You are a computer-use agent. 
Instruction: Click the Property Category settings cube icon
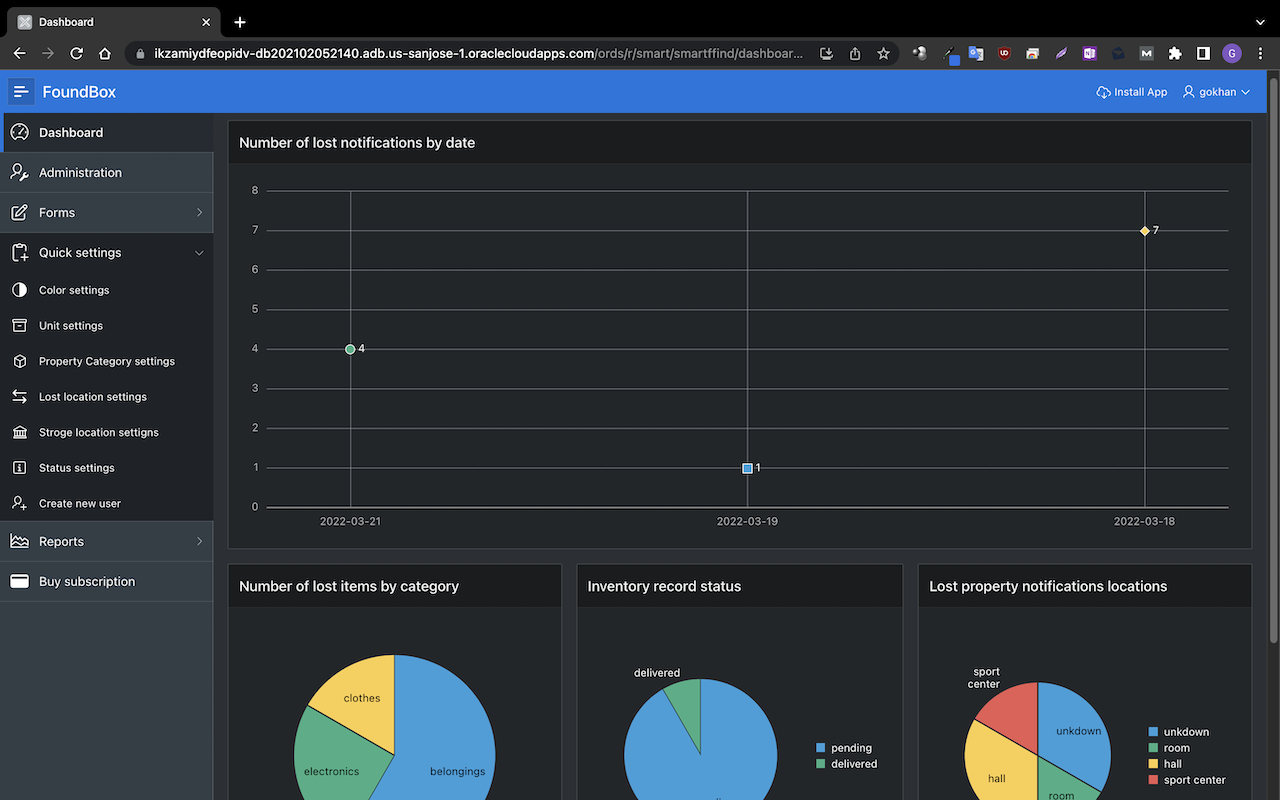click(x=19, y=361)
